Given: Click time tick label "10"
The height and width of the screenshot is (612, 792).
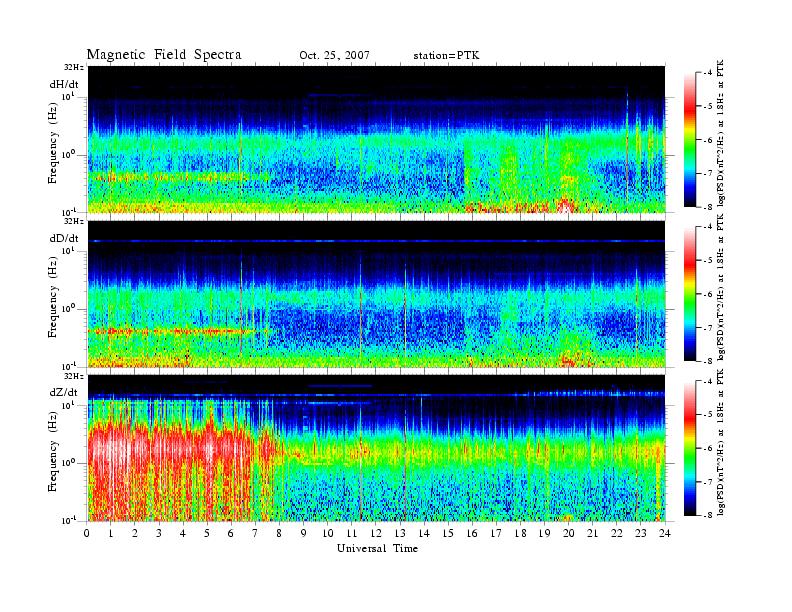Looking at the screenshot, I should [x=327, y=533].
